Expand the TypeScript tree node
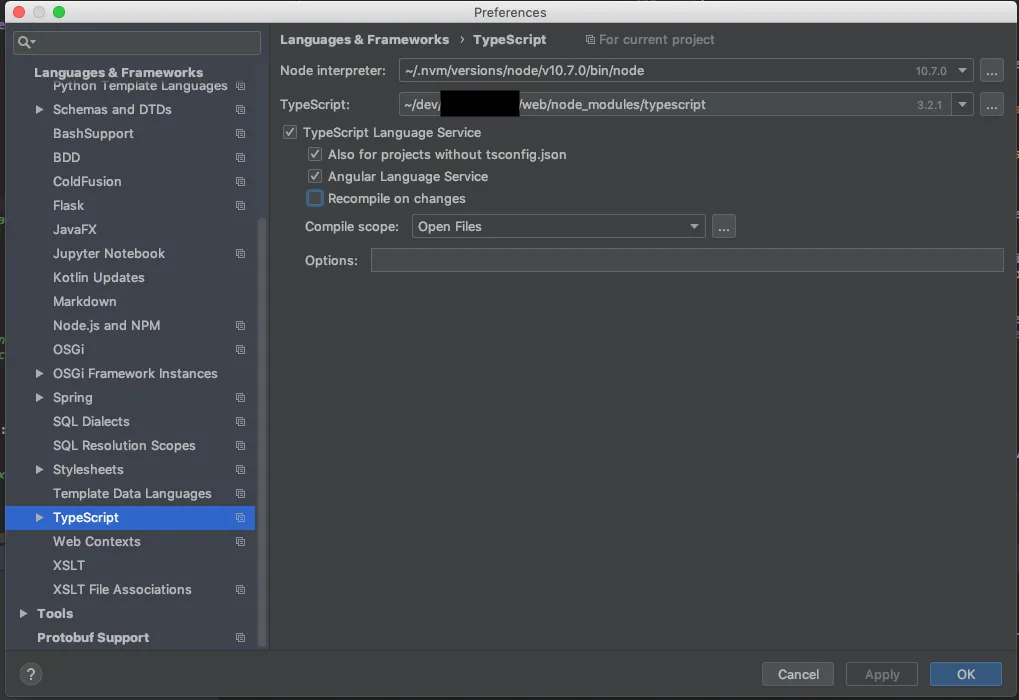 click(x=40, y=517)
